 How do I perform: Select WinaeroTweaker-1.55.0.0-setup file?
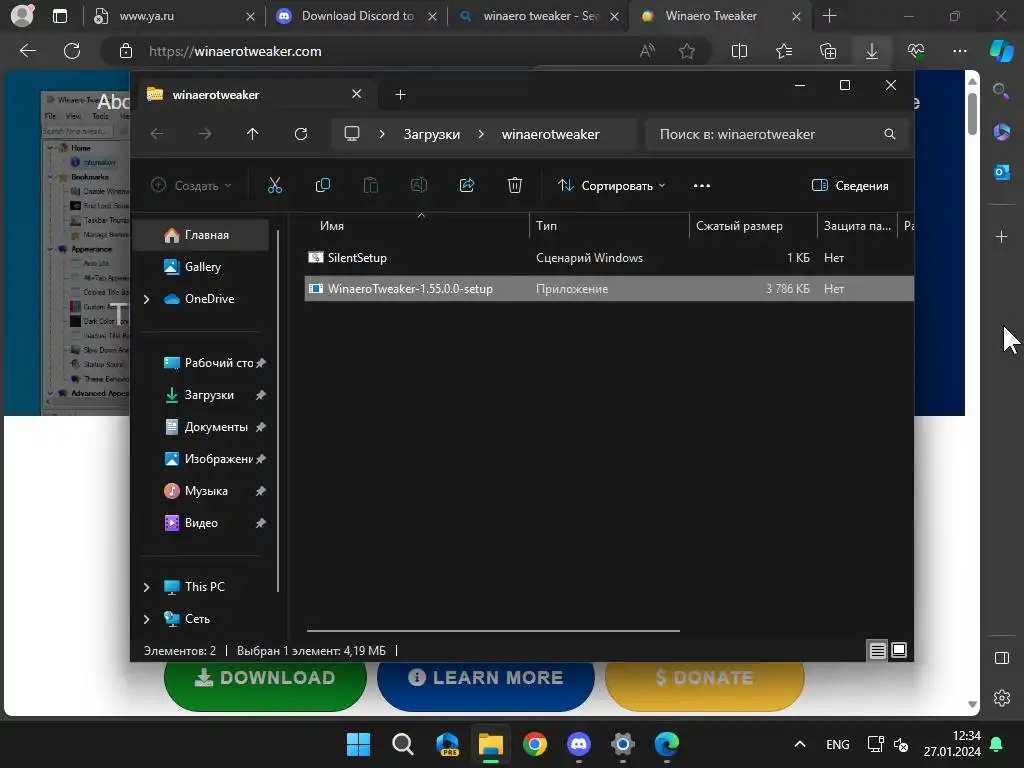[609, 289]
